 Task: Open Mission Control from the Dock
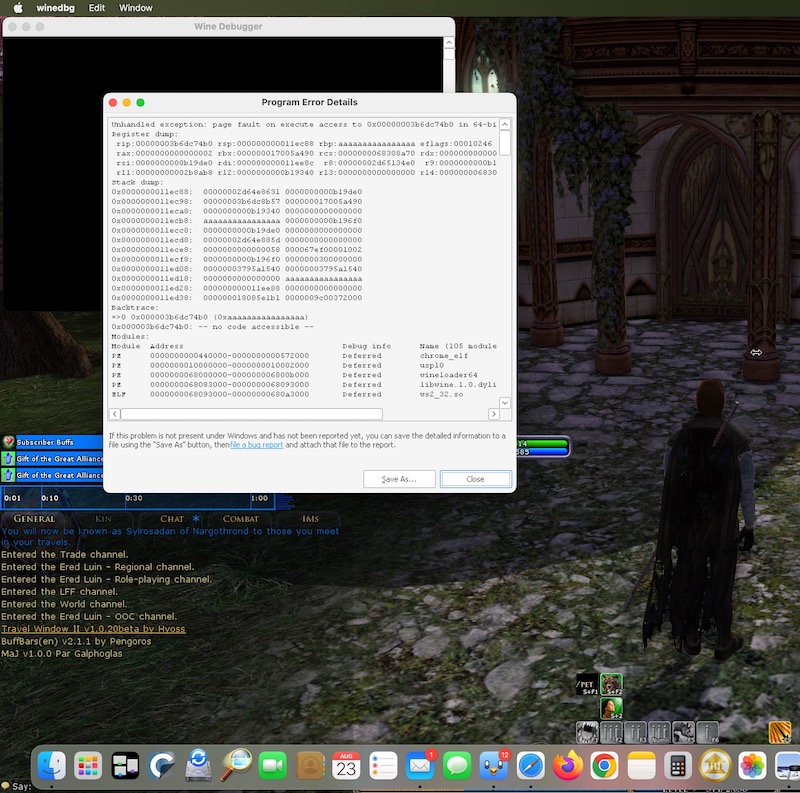[x=125, y=765]
